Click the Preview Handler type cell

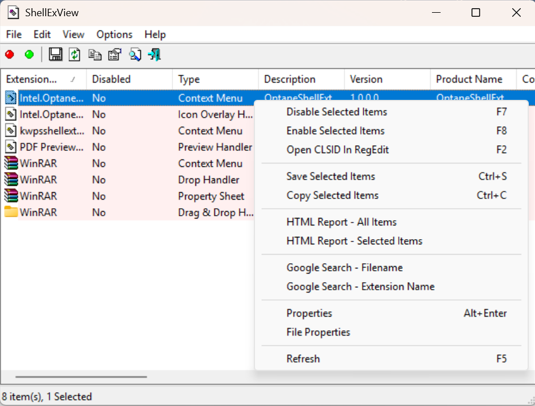(x=215, y=147)
